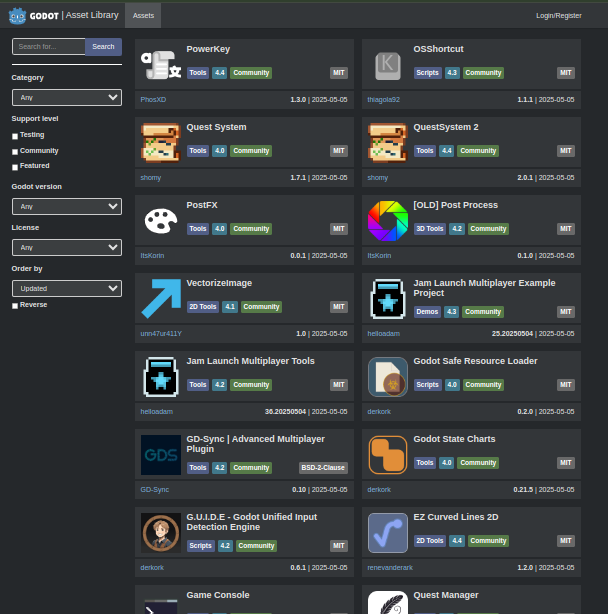This screenshot has width=608, height=614.
Task: Open the Quest Manager feather icon
Action: click(x=388, y=602)
